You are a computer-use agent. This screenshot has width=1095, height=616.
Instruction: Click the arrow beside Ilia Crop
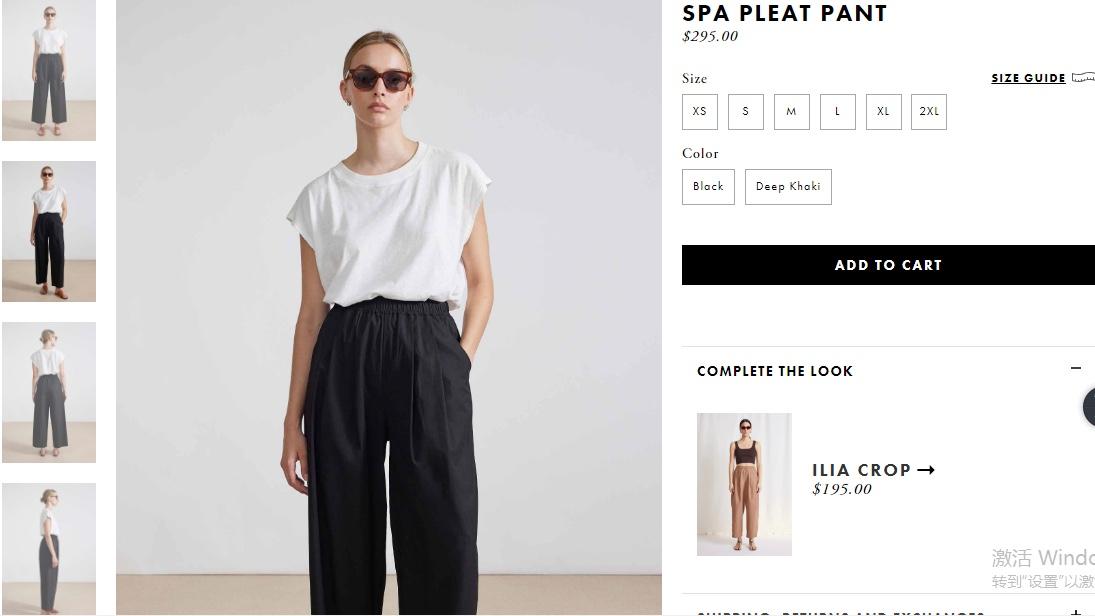click(926, 470)
